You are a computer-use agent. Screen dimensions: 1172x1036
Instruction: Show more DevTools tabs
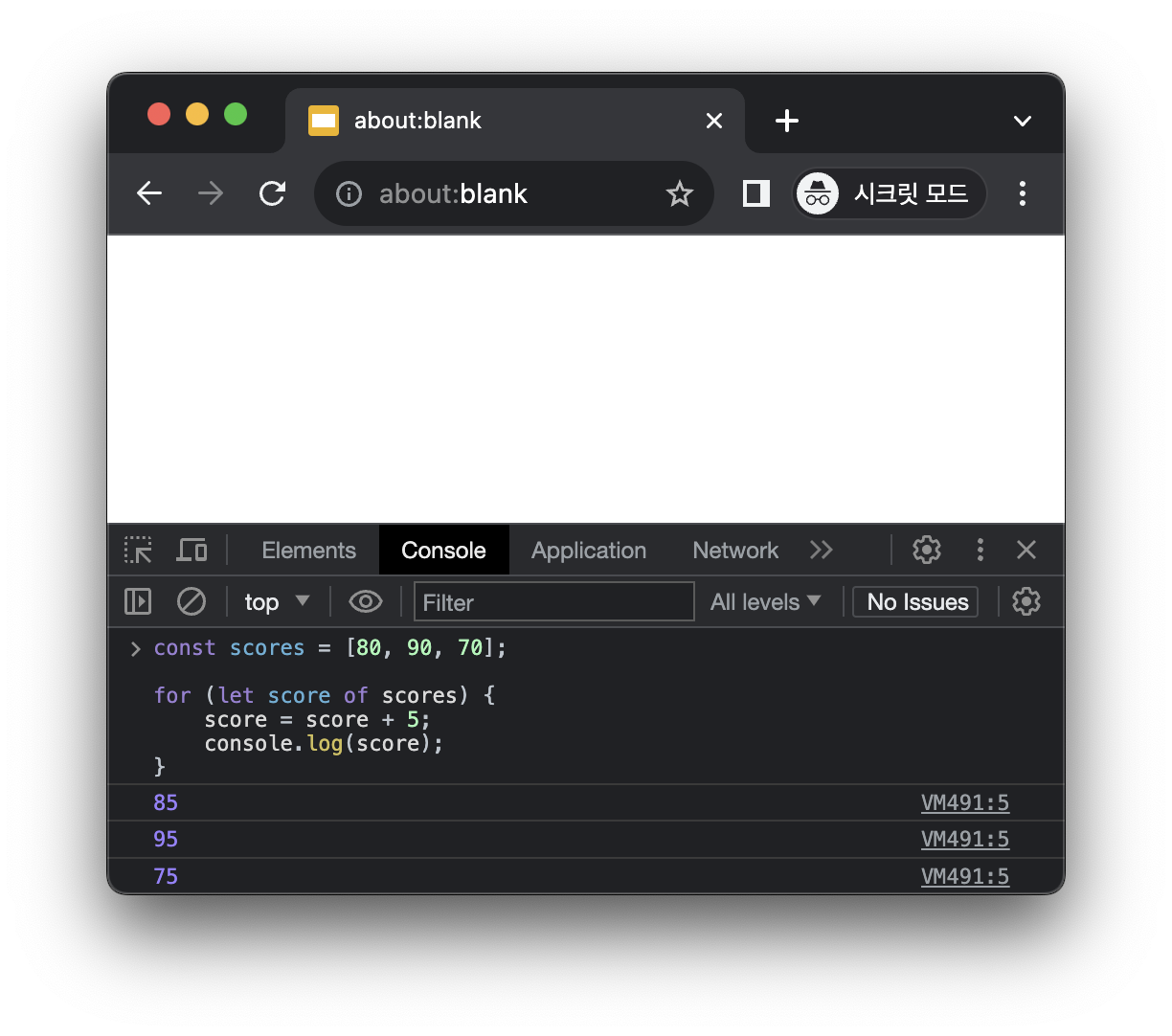[821, 550]
